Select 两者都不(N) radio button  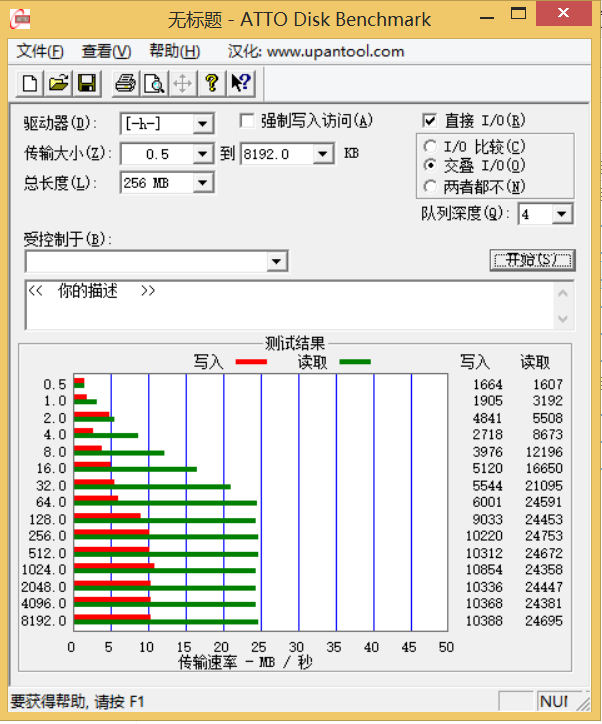(430, 187)
